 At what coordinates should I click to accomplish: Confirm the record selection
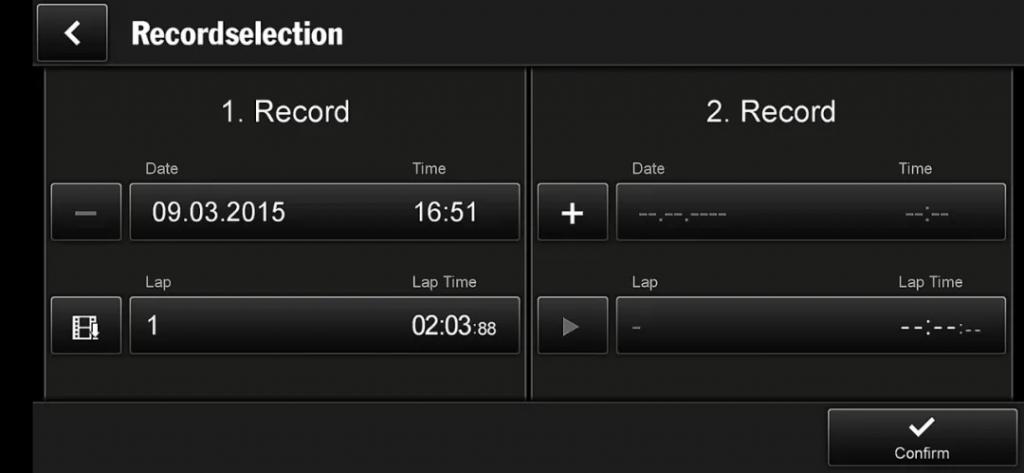(x=921, y=438)
